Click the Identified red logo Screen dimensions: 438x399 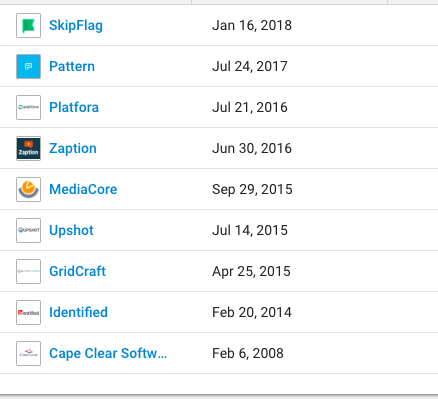[28, 312]
